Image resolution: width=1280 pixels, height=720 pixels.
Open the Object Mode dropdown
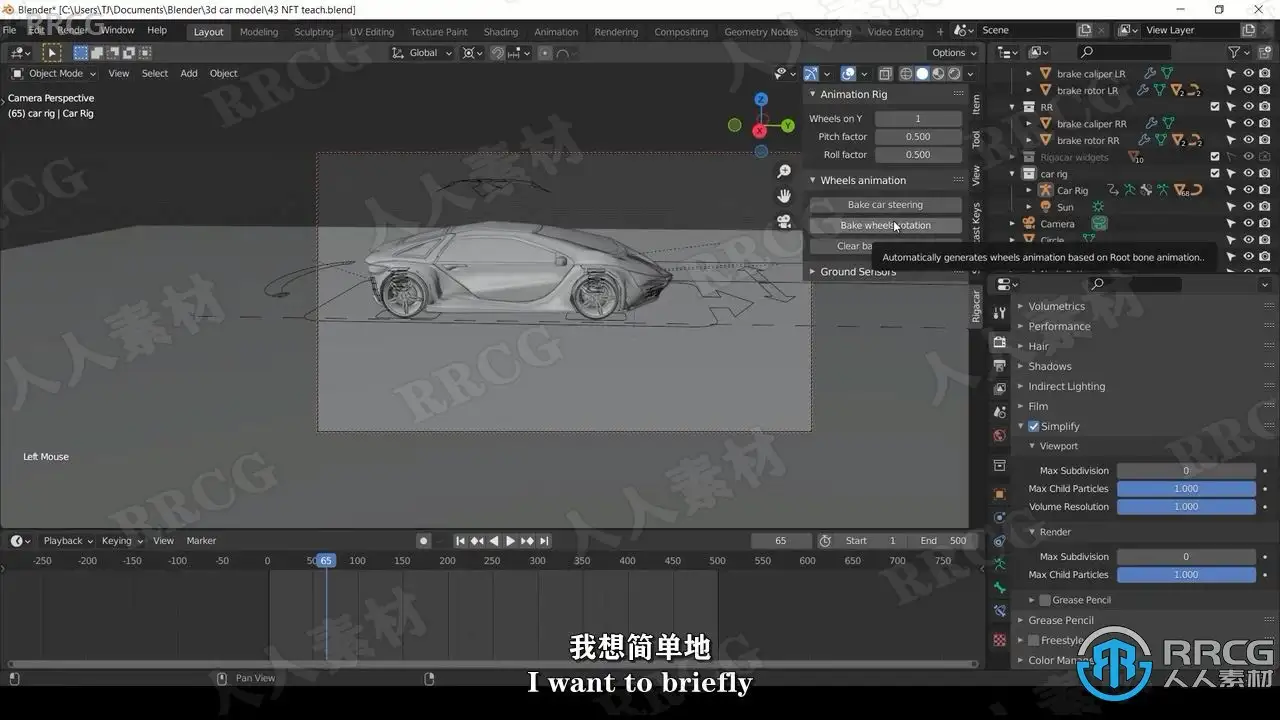coord(54,73)
